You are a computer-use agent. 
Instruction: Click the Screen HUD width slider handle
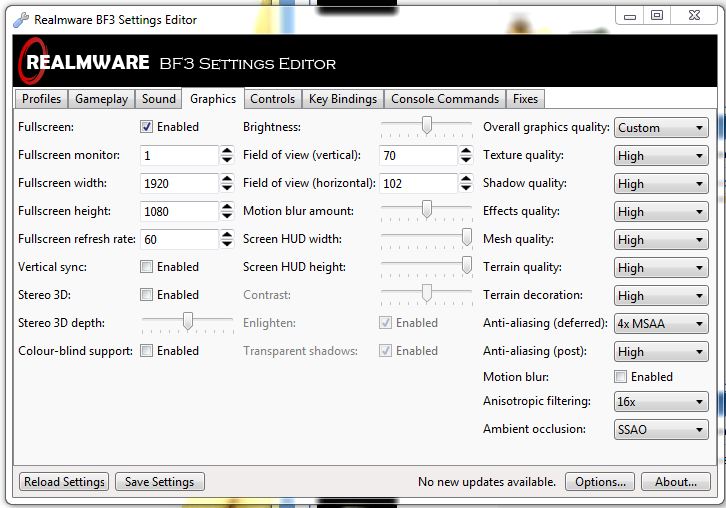click(467, 237)
